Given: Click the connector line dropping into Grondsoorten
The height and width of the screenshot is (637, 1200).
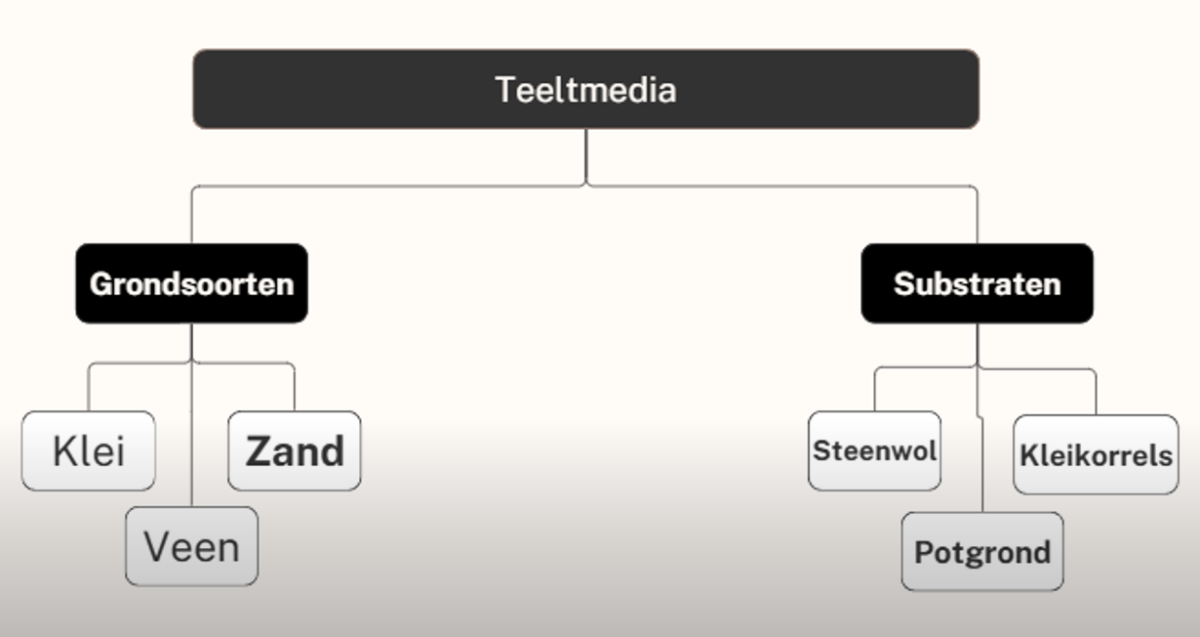Looking at the screenshot, I should [192, 215].
